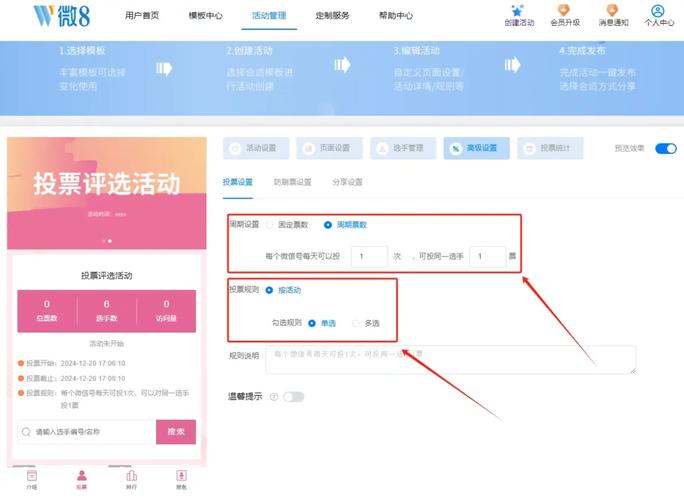Tap the 投票 icon in phone preview
Viewport: 684px width, 500px height.
81,478
